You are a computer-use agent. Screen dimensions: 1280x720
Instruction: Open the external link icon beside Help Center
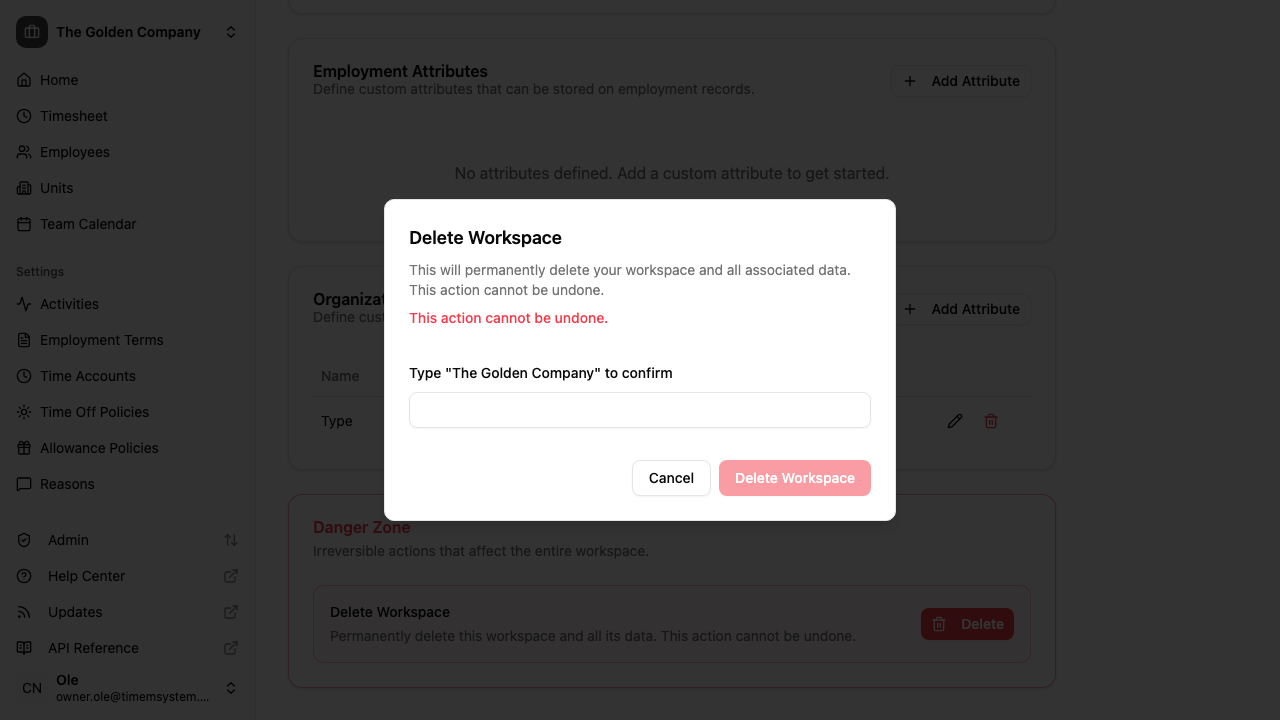[x=231, y=576]
